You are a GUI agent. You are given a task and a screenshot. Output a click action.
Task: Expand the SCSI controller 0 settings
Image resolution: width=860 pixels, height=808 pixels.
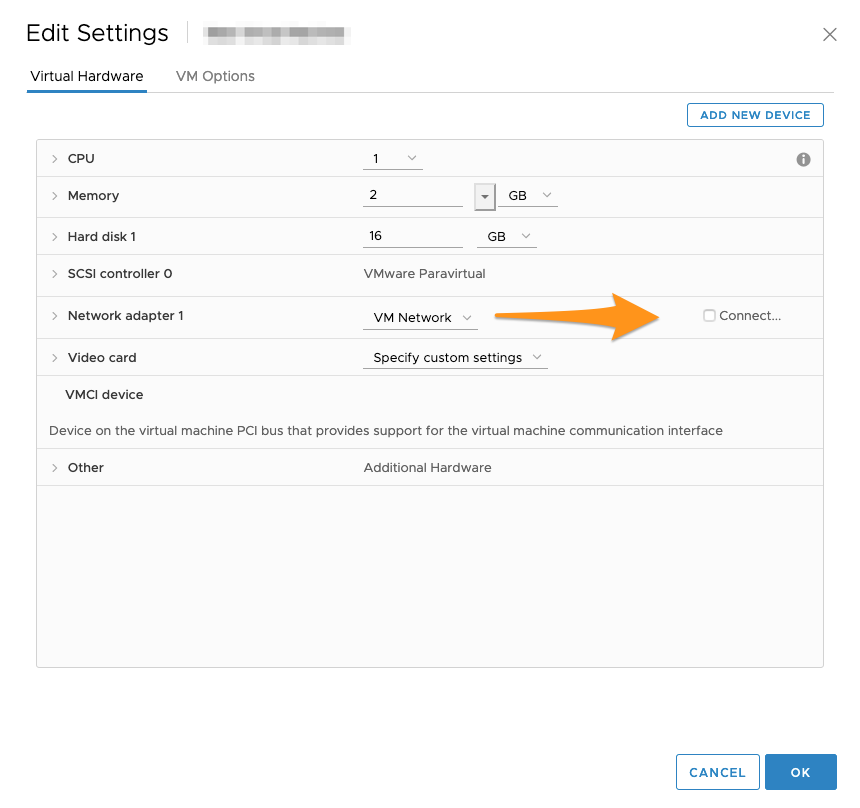[53, 273]
